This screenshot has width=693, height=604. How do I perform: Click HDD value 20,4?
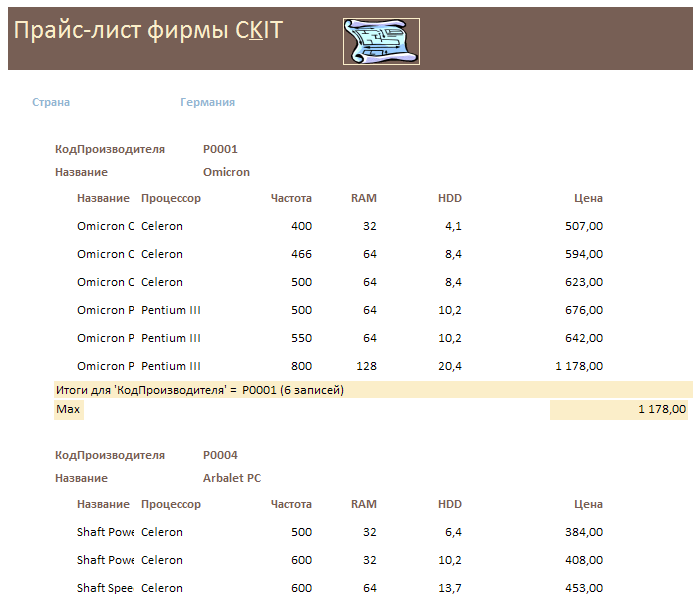[450, 366]
